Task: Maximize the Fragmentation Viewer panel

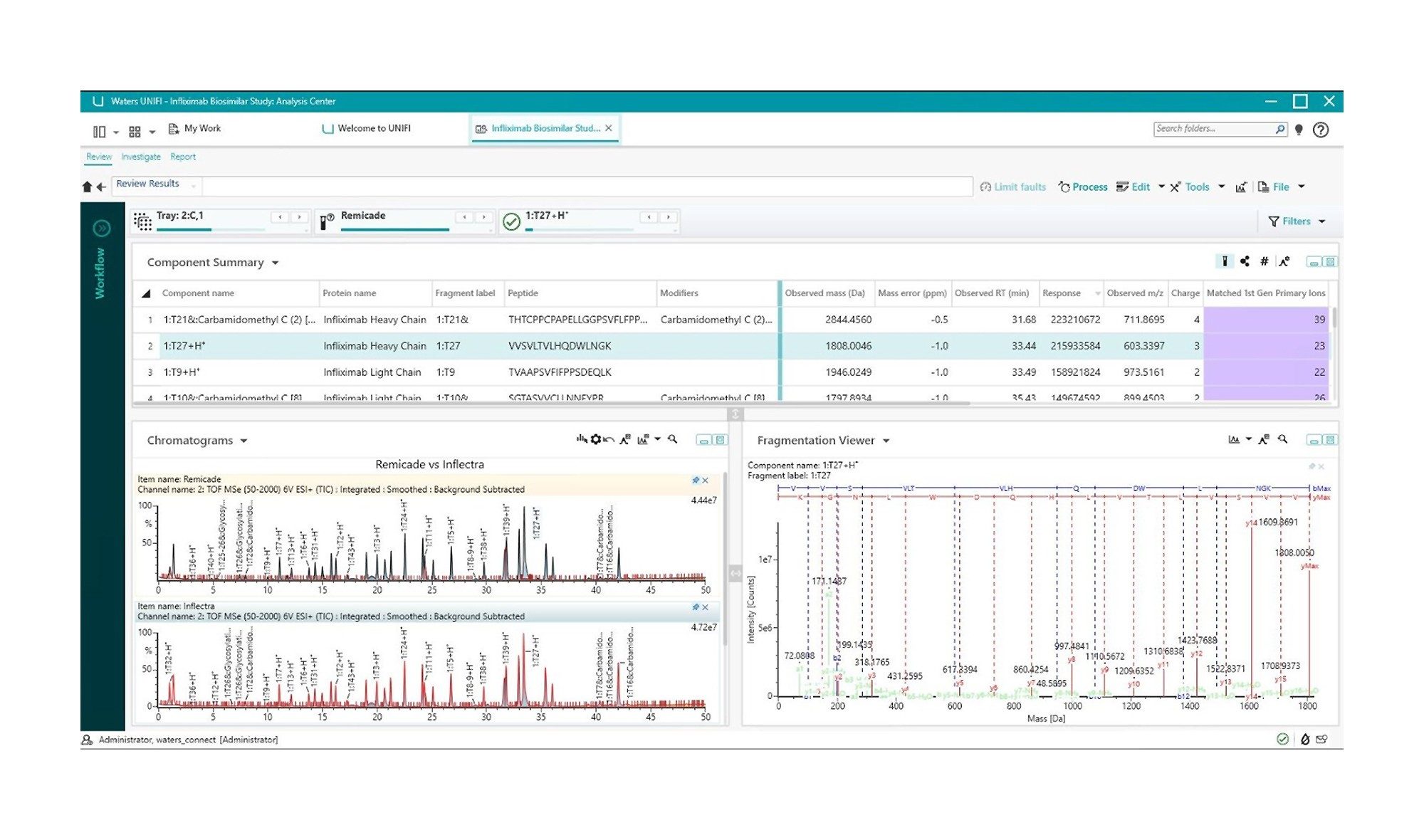Action: [1329, 440]
